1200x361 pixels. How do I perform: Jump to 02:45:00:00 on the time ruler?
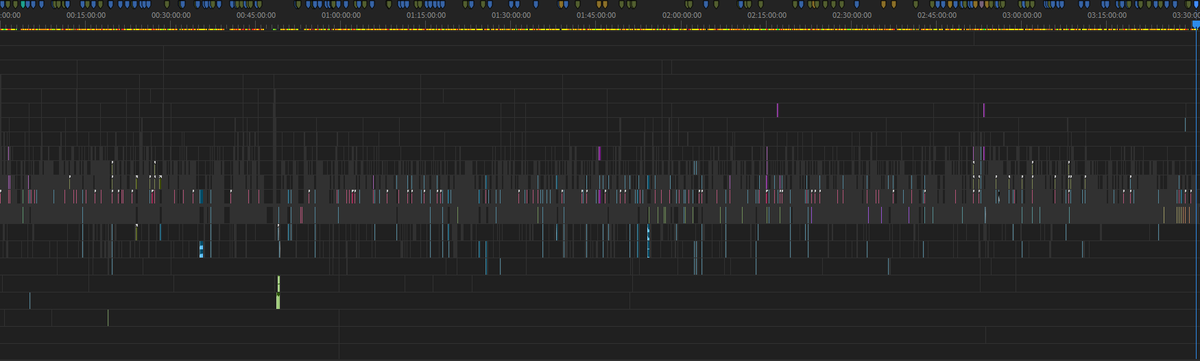938,15
